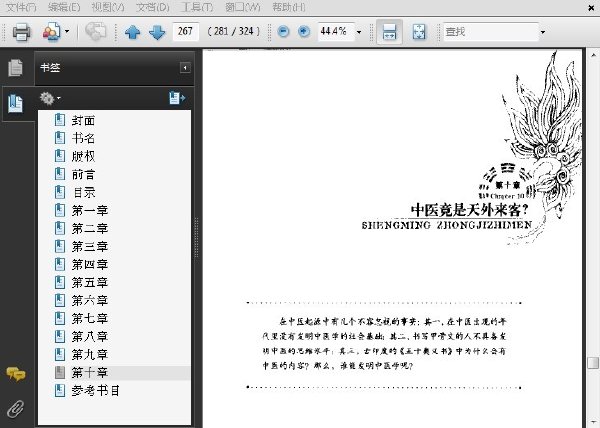Open bookmark options gear menu
The height and width of the screenshot is (428, 600).
[x=50, y=98]
